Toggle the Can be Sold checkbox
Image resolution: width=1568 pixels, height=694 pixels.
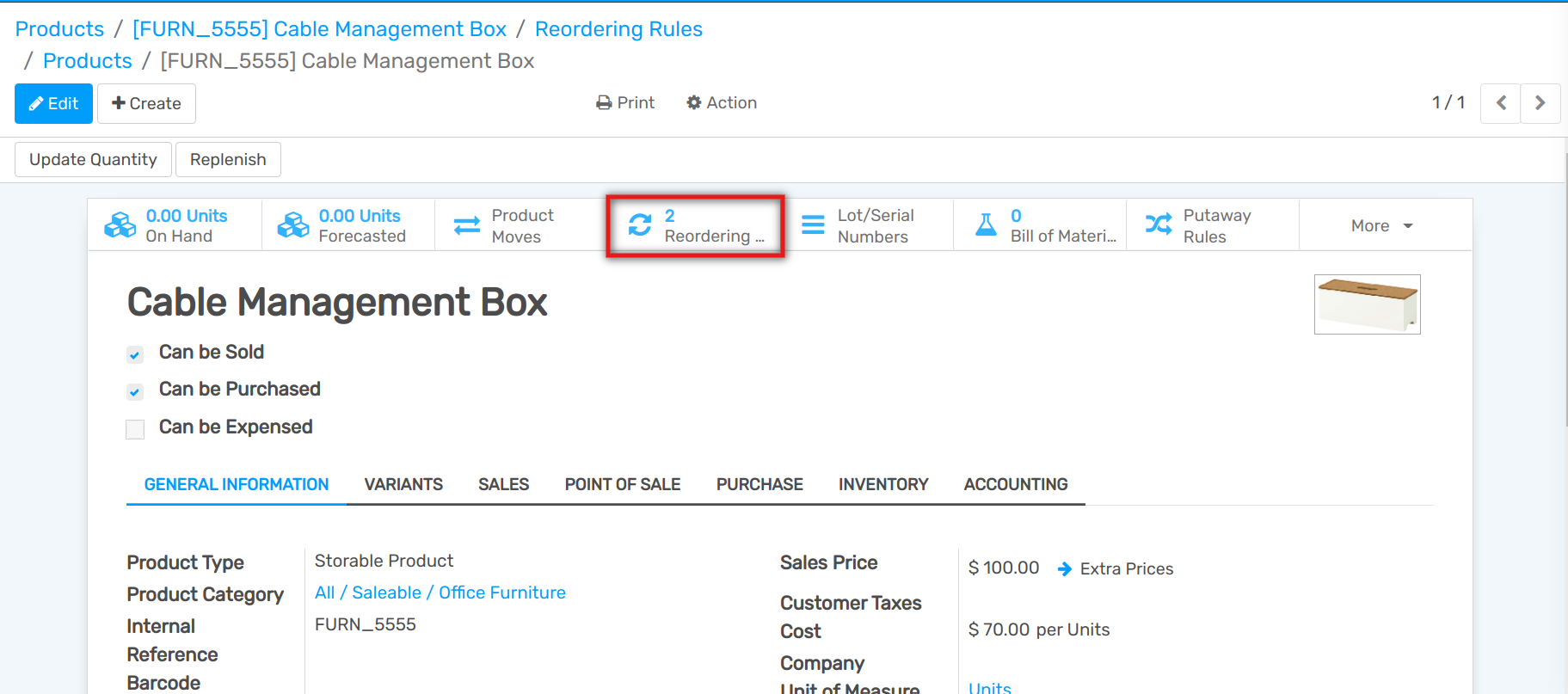click(x=135, y=354)
